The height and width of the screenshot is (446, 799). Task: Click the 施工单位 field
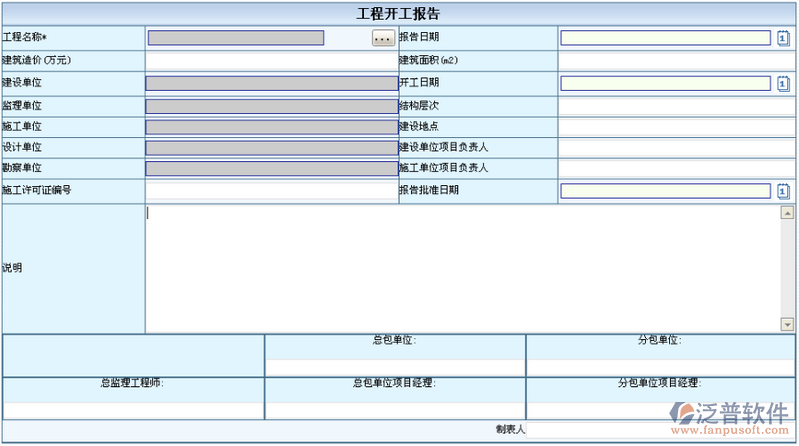pos(272,127)
